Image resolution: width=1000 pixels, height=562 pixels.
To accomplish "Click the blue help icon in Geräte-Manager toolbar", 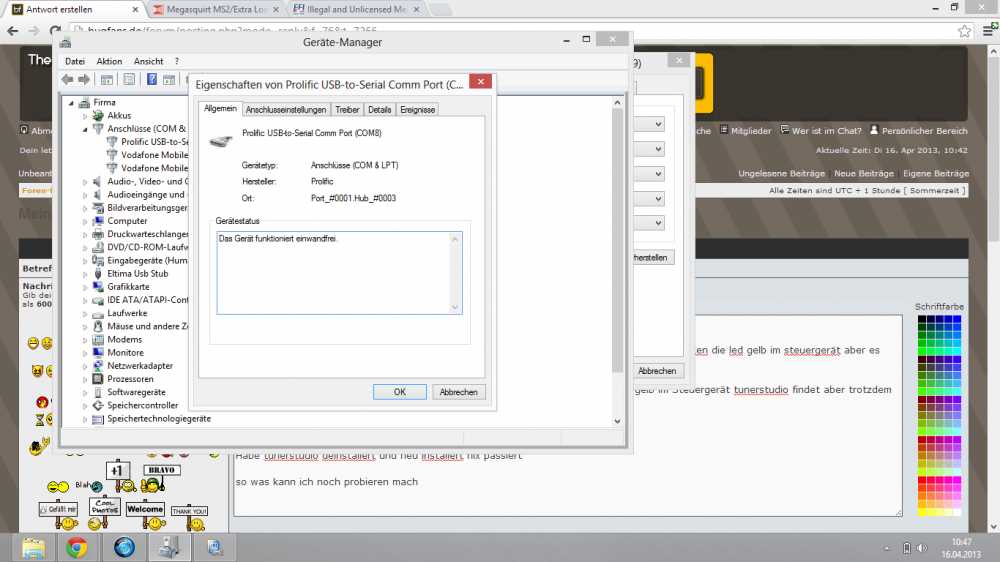I will [x=152, y=79].
